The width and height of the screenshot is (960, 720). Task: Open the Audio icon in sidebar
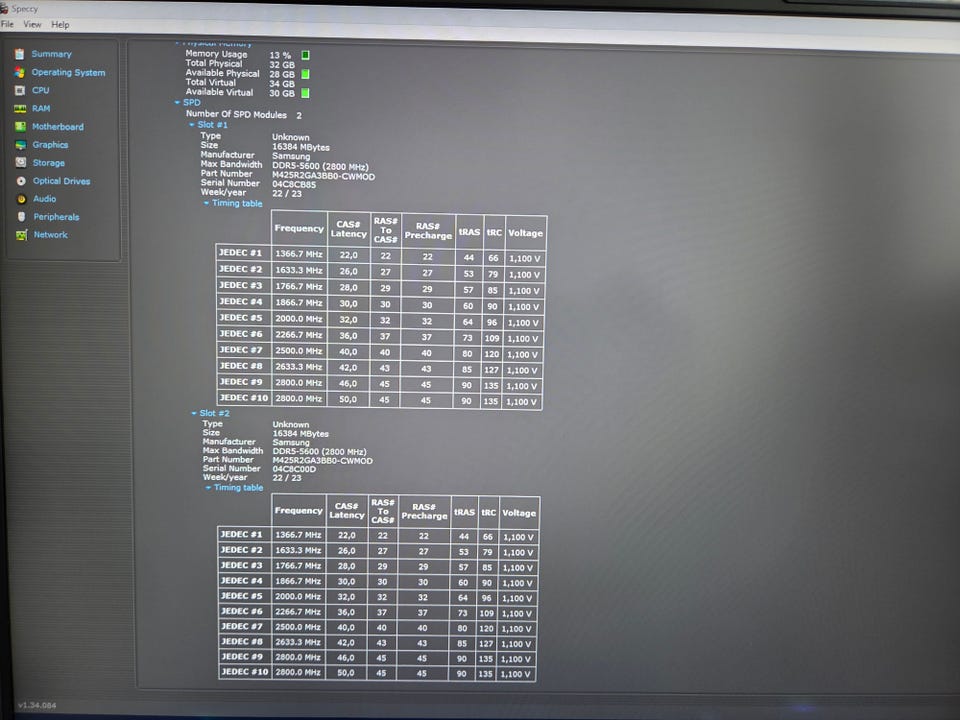(21, 199)
